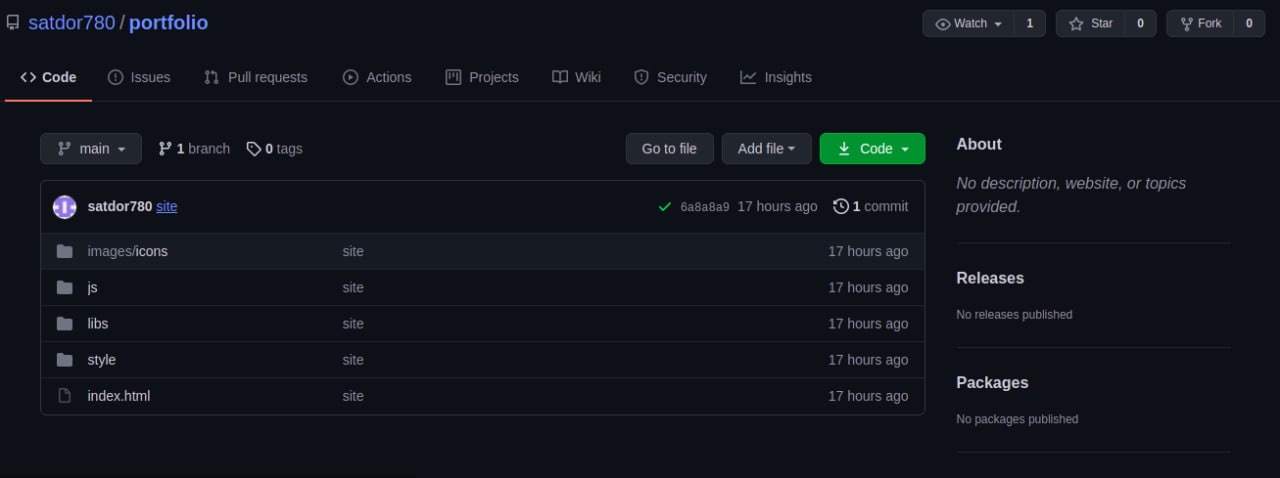Viewport: 1280px width, 478px height.
Task: Open the Wiki tab
Action: [x=577, y=77]
